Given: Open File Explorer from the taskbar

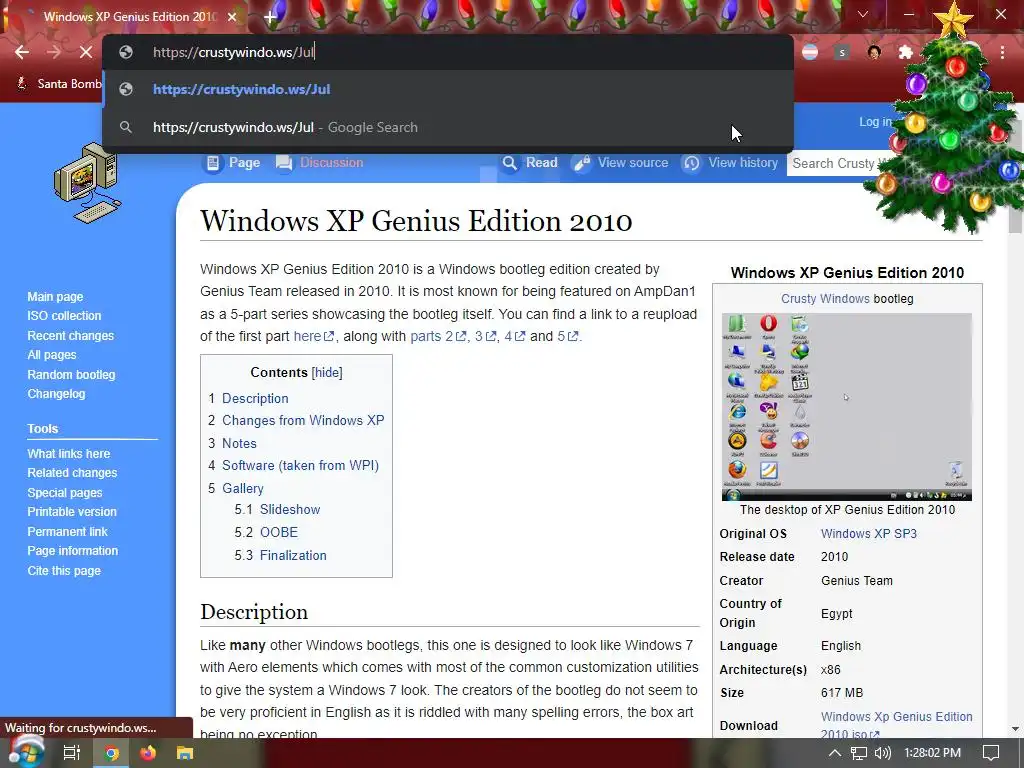Looking at the screenshot, I should pos(185,753).
